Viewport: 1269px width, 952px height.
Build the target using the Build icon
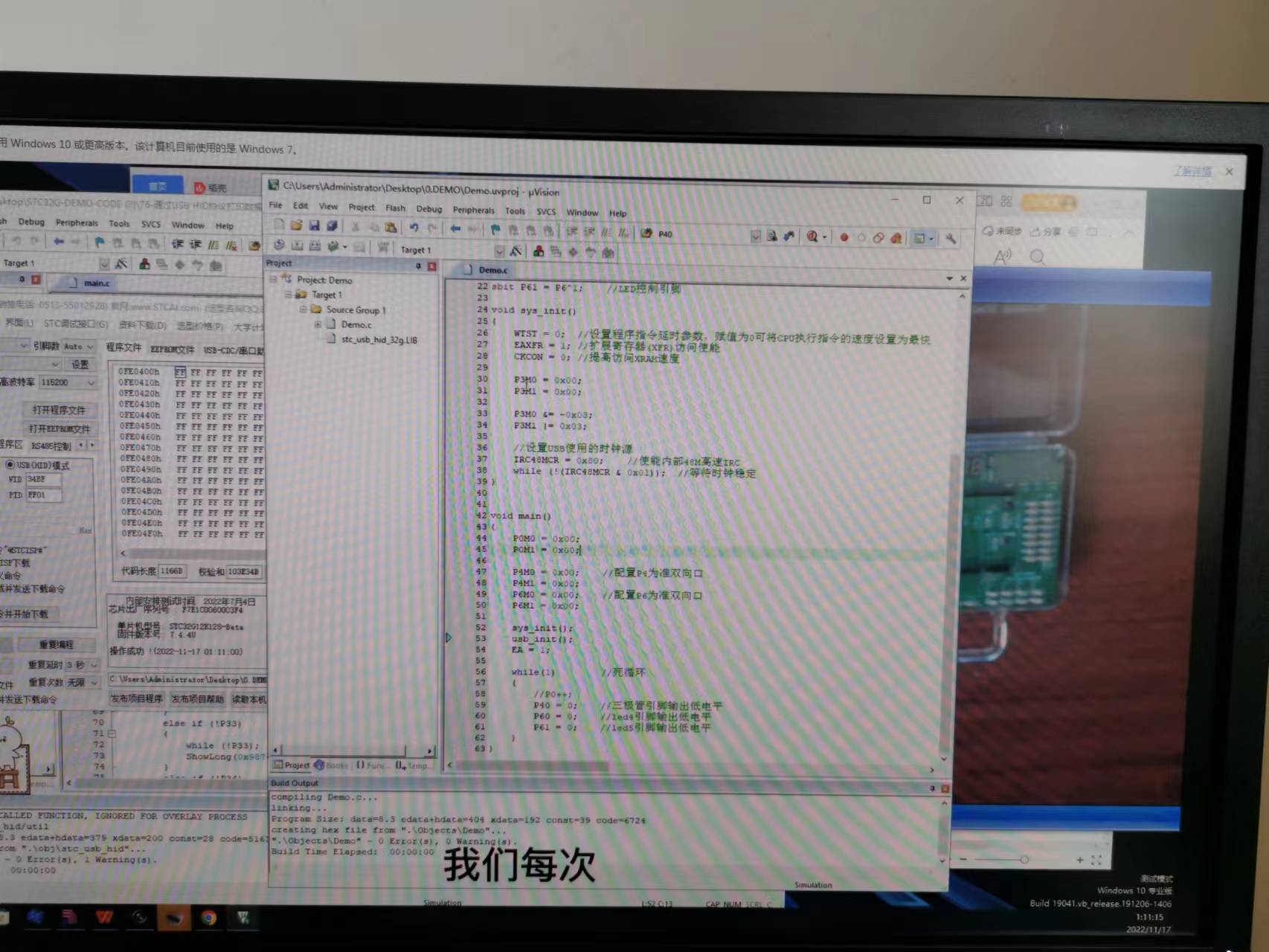tap(297, 245)
